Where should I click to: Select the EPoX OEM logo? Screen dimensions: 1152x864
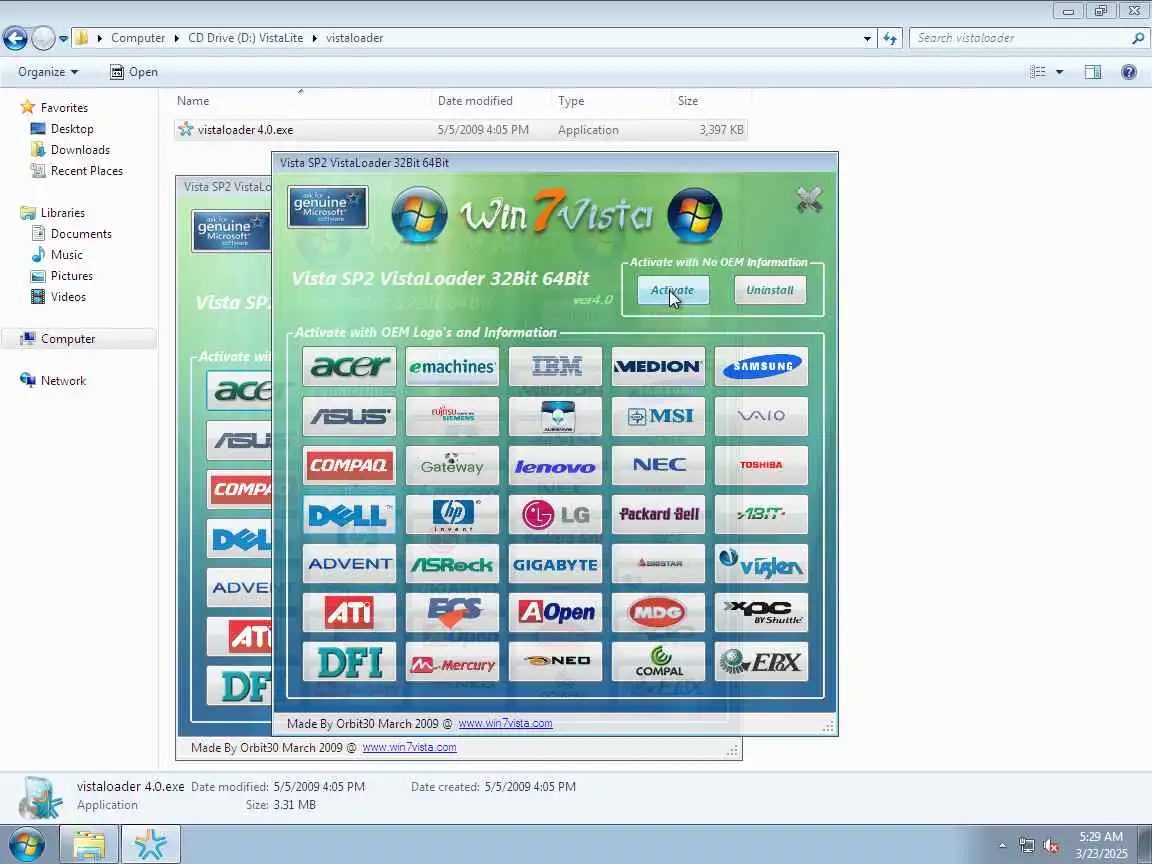click(761, 662)
